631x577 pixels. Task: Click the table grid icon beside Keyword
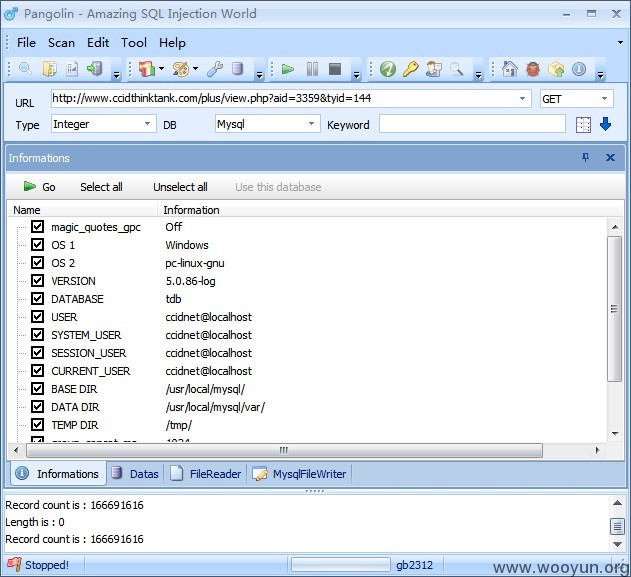tap(584, 125)
